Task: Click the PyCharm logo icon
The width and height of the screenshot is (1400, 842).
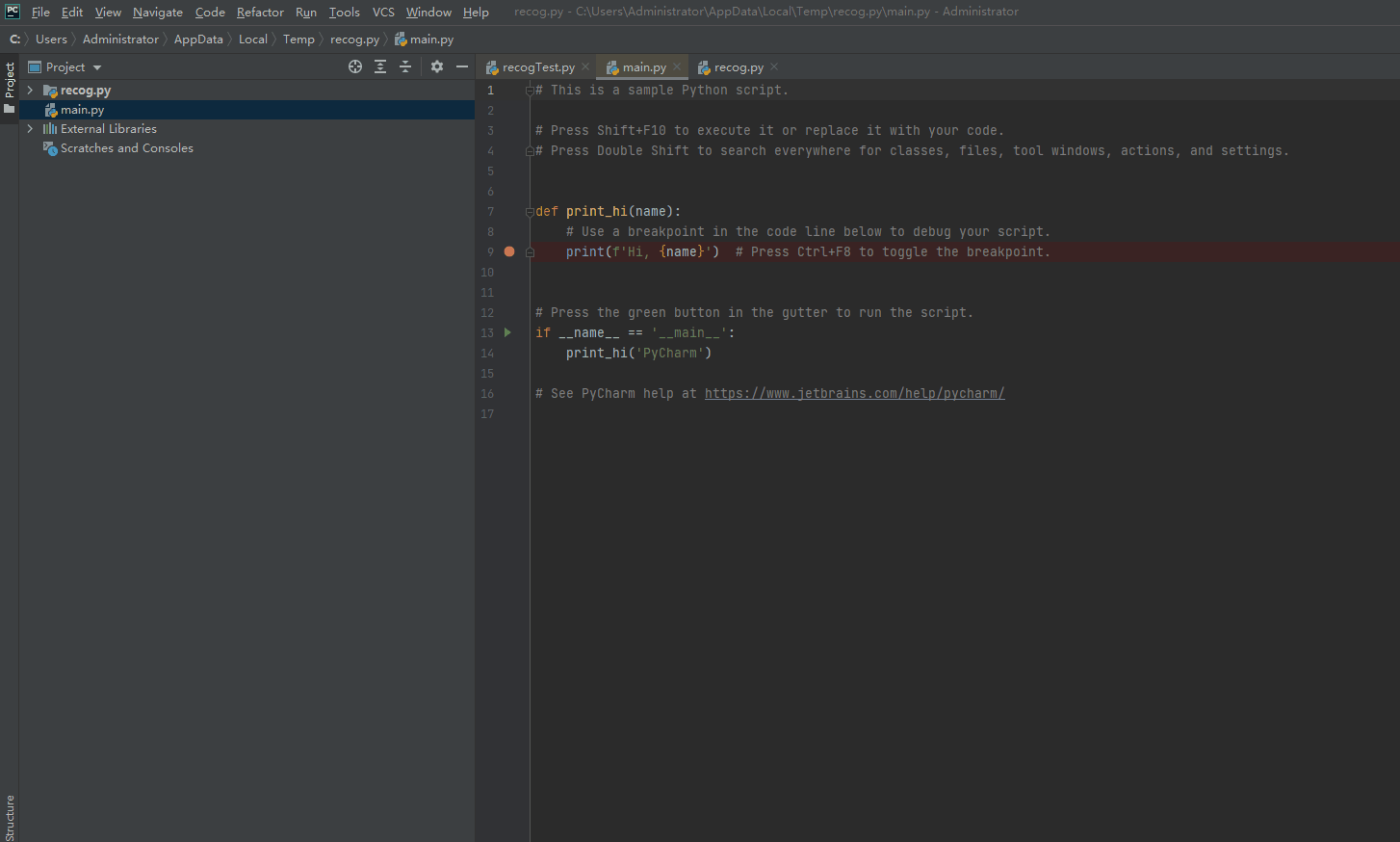Action: tap(13, 12)
